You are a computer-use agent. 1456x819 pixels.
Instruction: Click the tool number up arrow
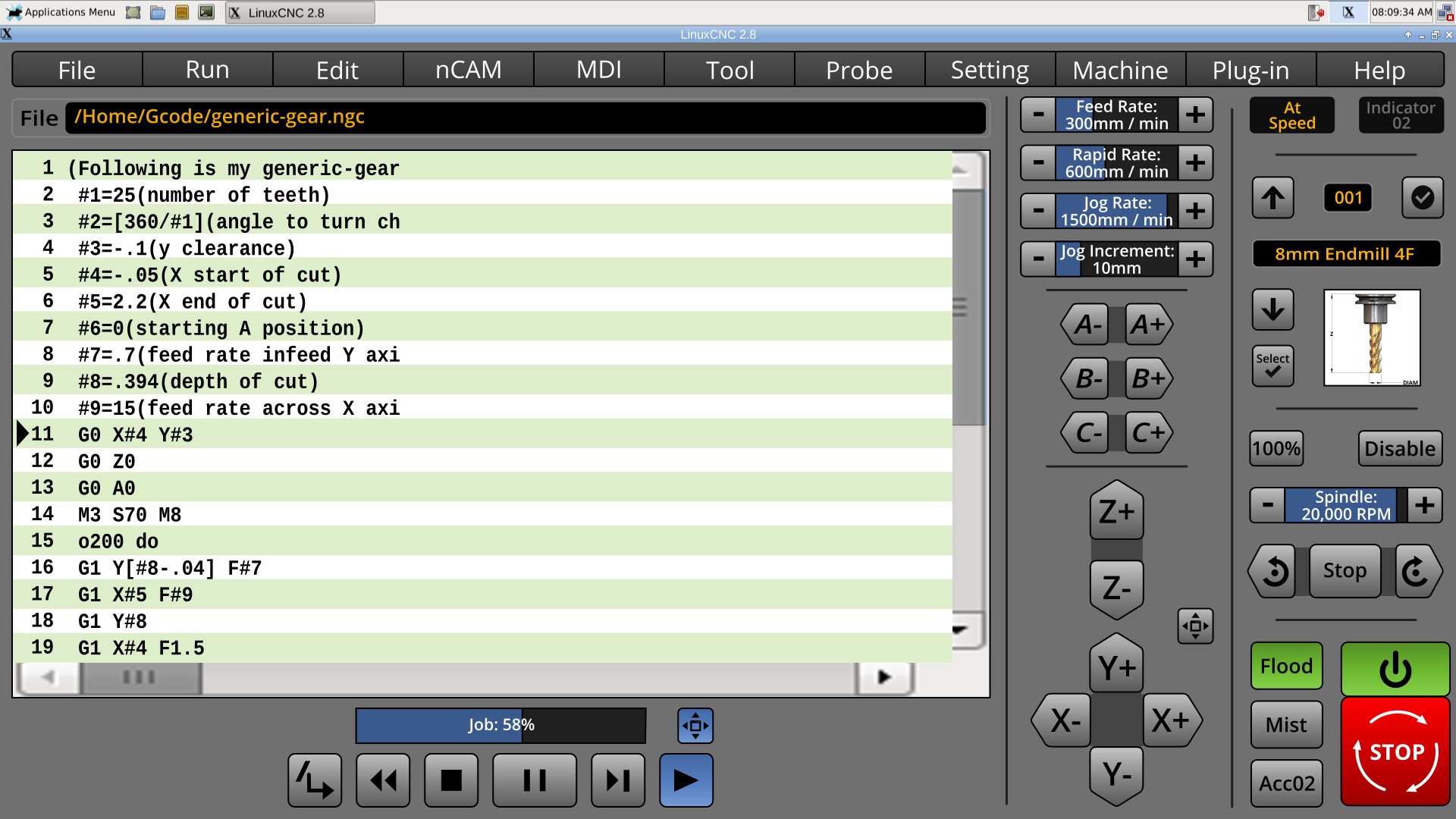pyautogui.click(x=1273, y=198)
